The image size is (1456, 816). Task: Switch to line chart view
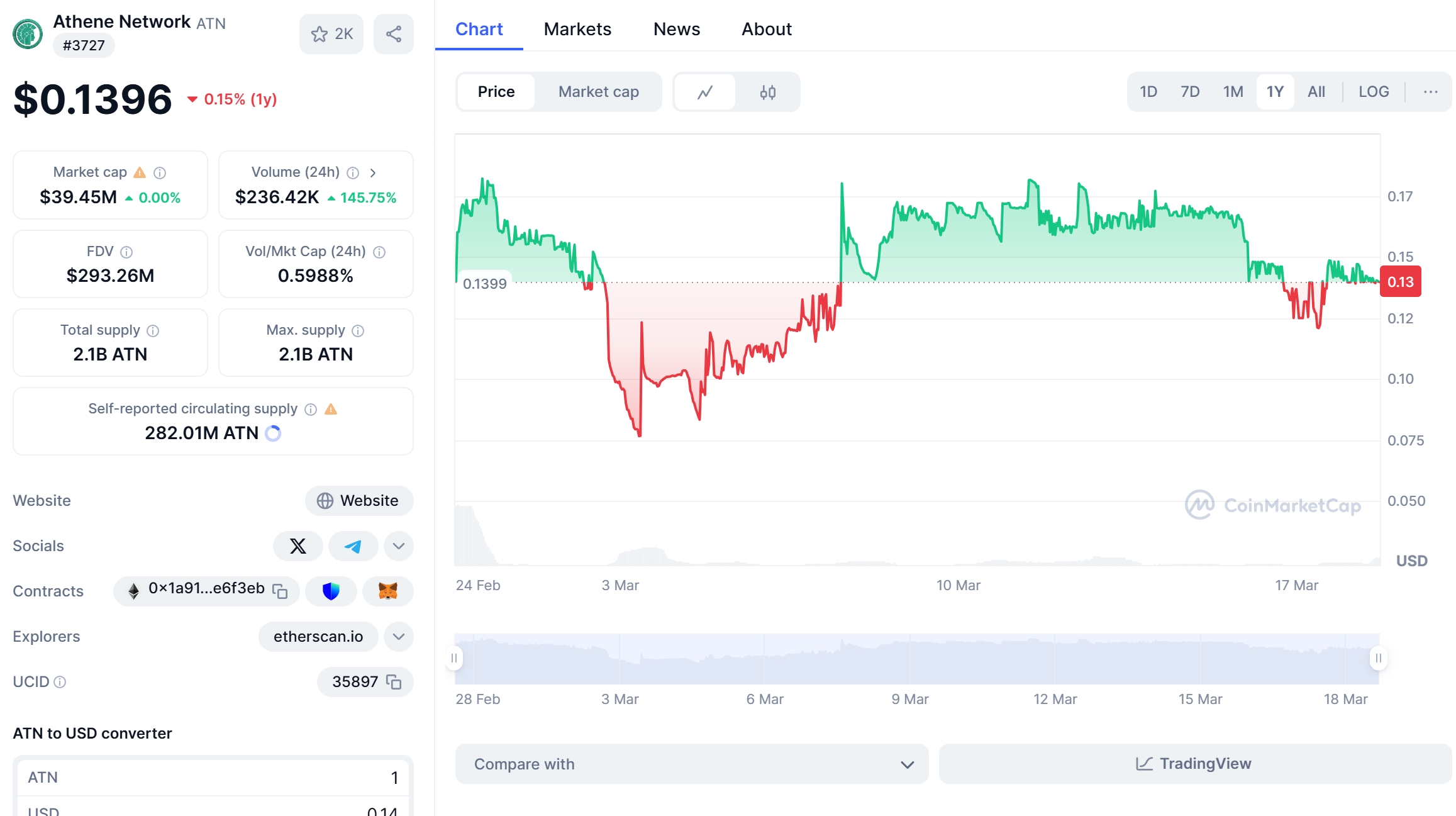(705, 92)
